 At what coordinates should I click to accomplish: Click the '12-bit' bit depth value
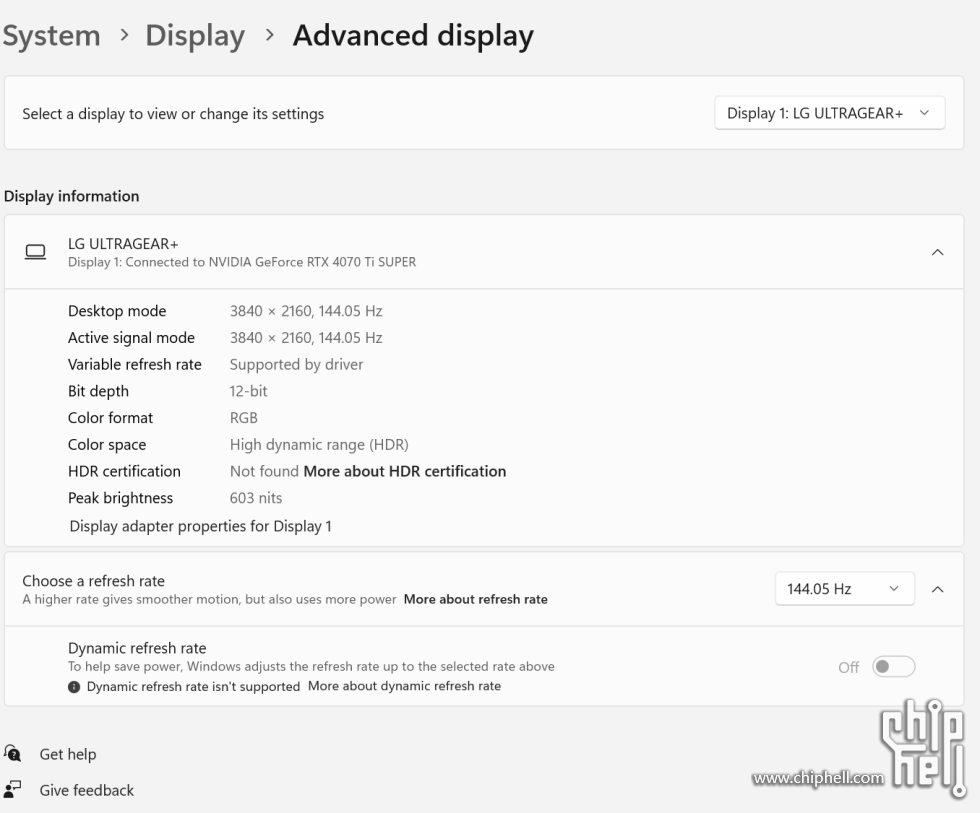[x=248, y=391]
